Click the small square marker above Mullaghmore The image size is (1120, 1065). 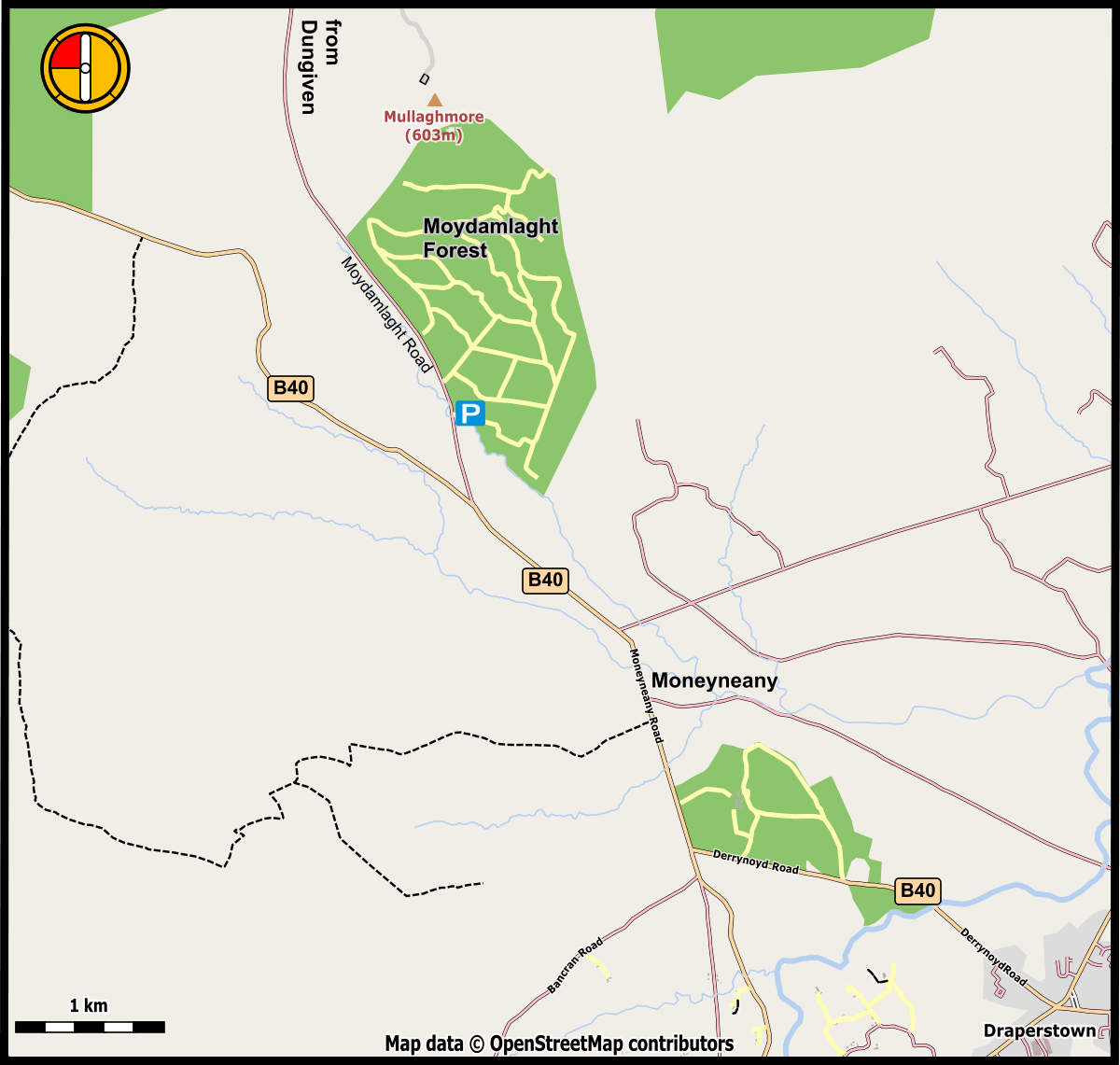click(425, 78)
